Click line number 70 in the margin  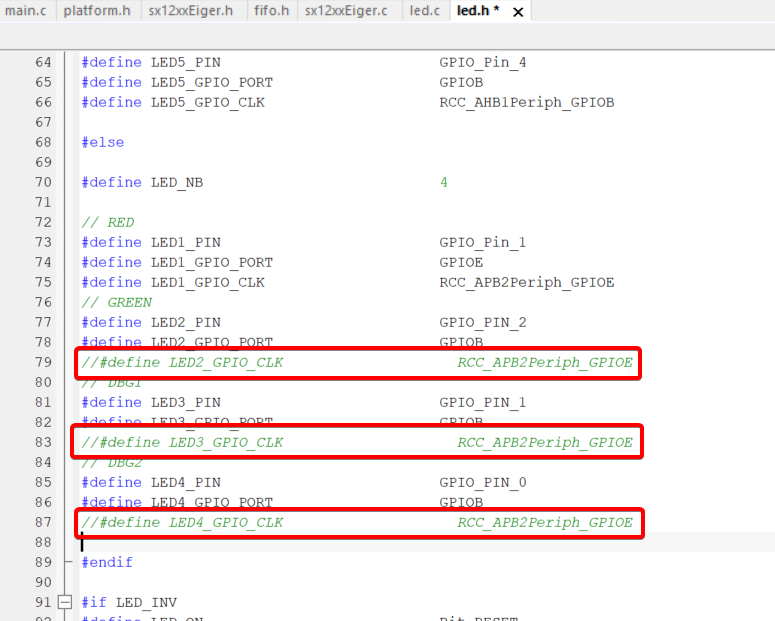tap(42, 182)
